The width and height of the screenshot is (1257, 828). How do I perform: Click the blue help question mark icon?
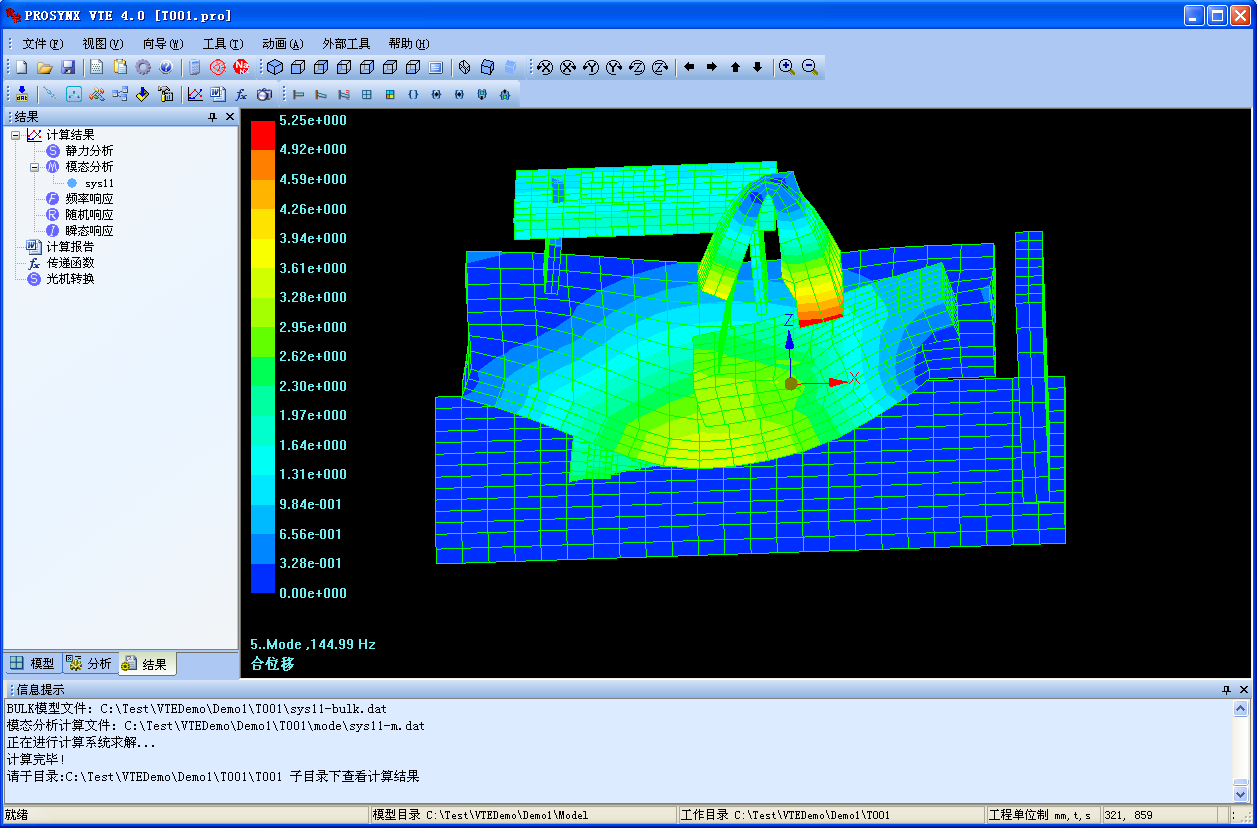166,67
